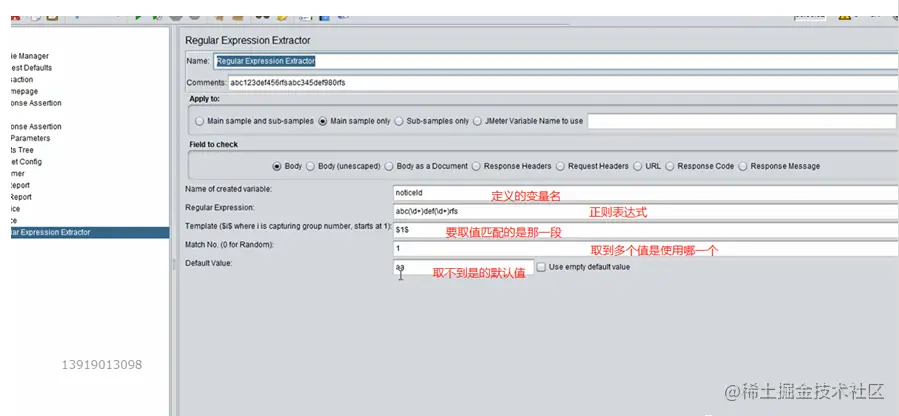Select the selected 'Expression Extractor' tree node
This screenshot has height=416, width=899.
click(x=90, y=233)
